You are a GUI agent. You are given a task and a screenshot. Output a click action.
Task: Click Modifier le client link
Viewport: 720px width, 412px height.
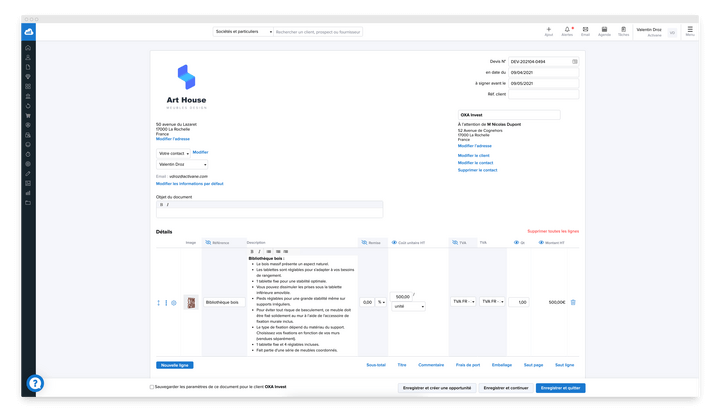tap(473, 156)
